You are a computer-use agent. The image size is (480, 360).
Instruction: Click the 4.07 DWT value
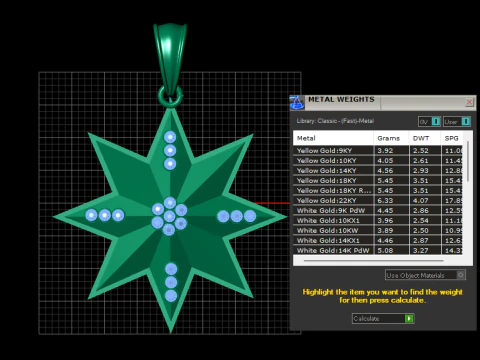(421, 201)
